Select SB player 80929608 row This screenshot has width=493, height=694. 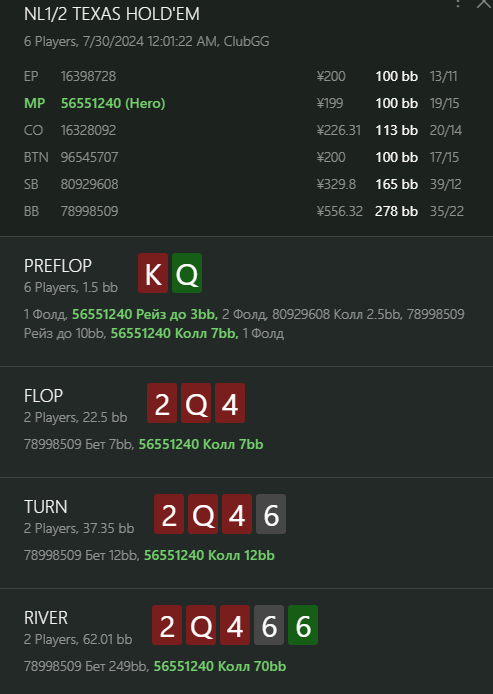click(244, 184)
